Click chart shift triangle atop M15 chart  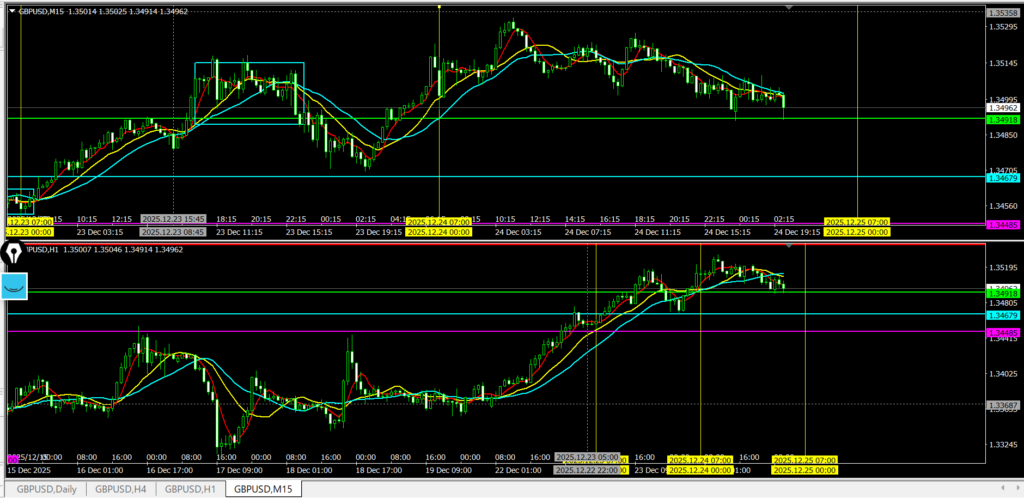790,8
